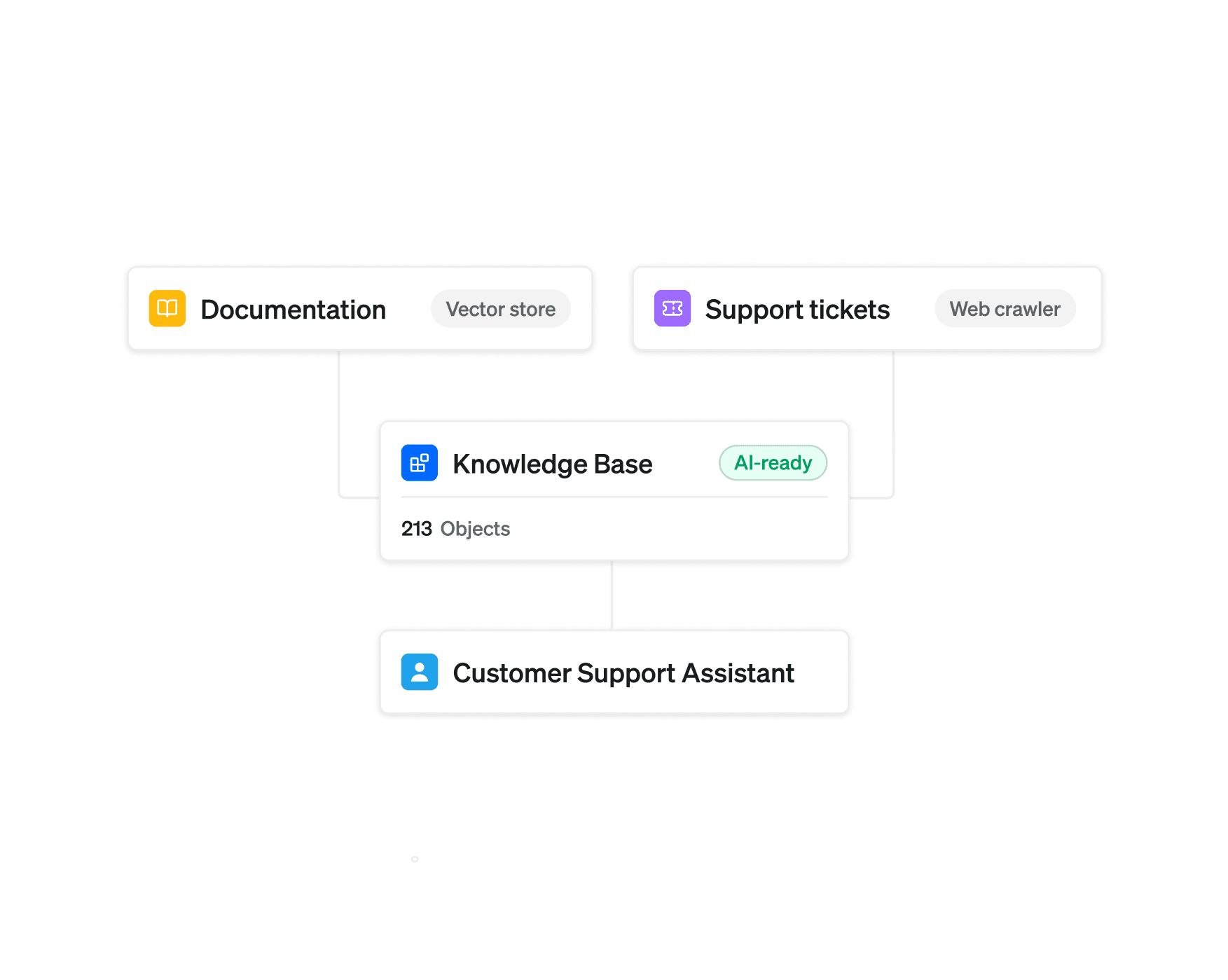Select connector line descending from Support tickets card
This screenshot has width=1228, height=980.
point(892,424)
